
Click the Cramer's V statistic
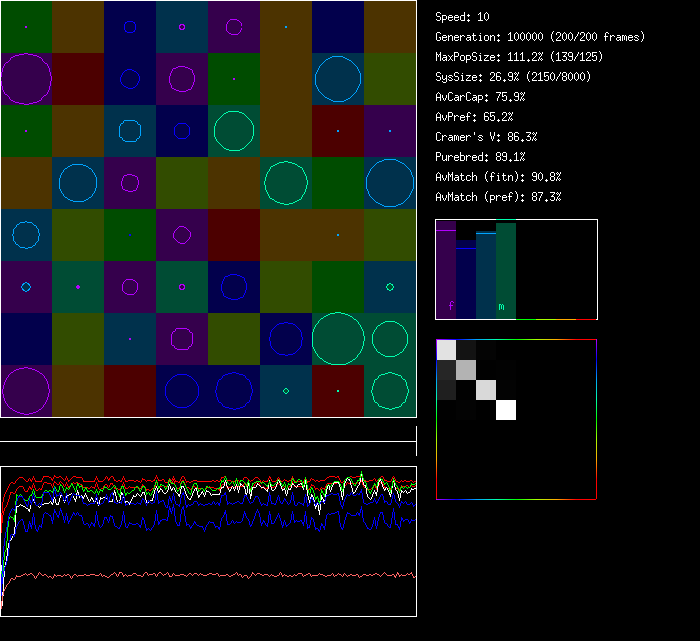[486, 137]
